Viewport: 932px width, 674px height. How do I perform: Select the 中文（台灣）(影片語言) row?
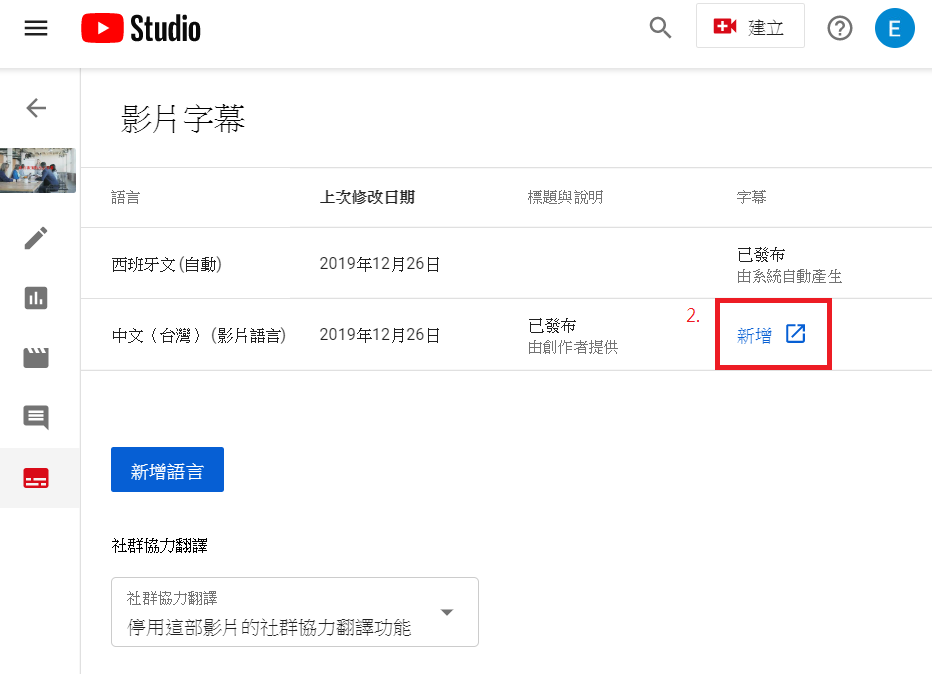coord(506,335)
